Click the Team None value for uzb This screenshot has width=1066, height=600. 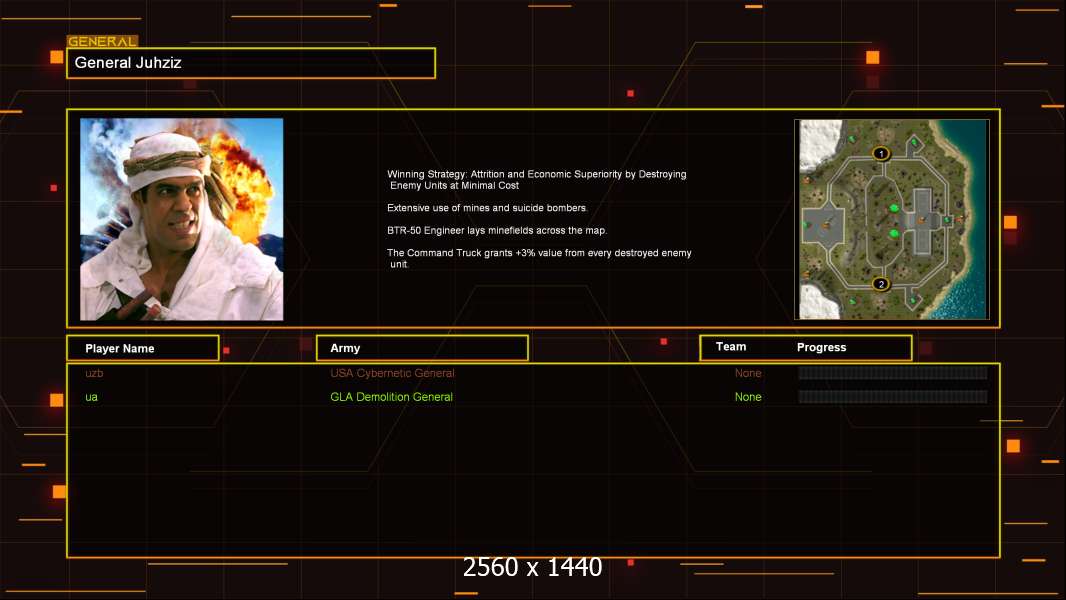[x=748, y=373]
